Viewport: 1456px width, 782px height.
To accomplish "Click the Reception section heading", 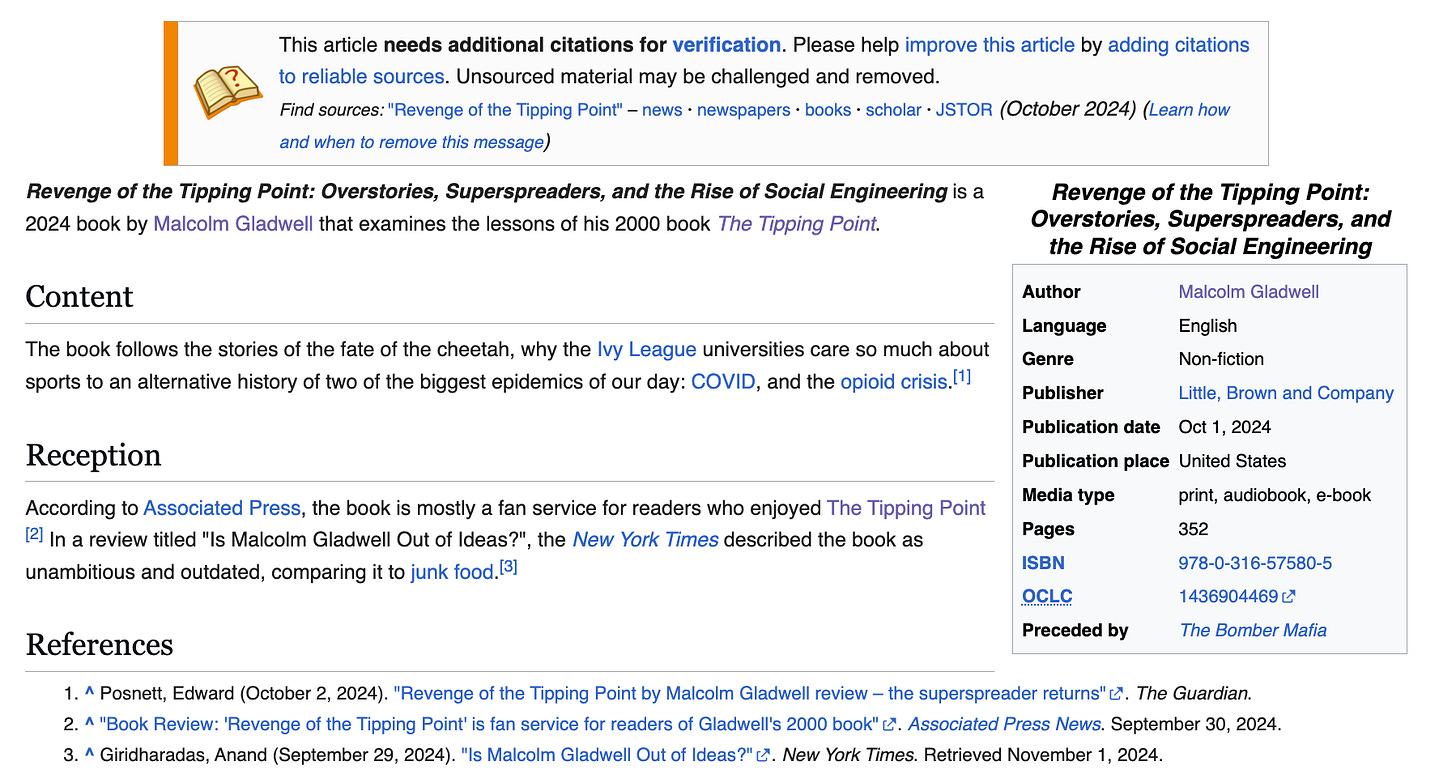I will [x=93, y=456].
